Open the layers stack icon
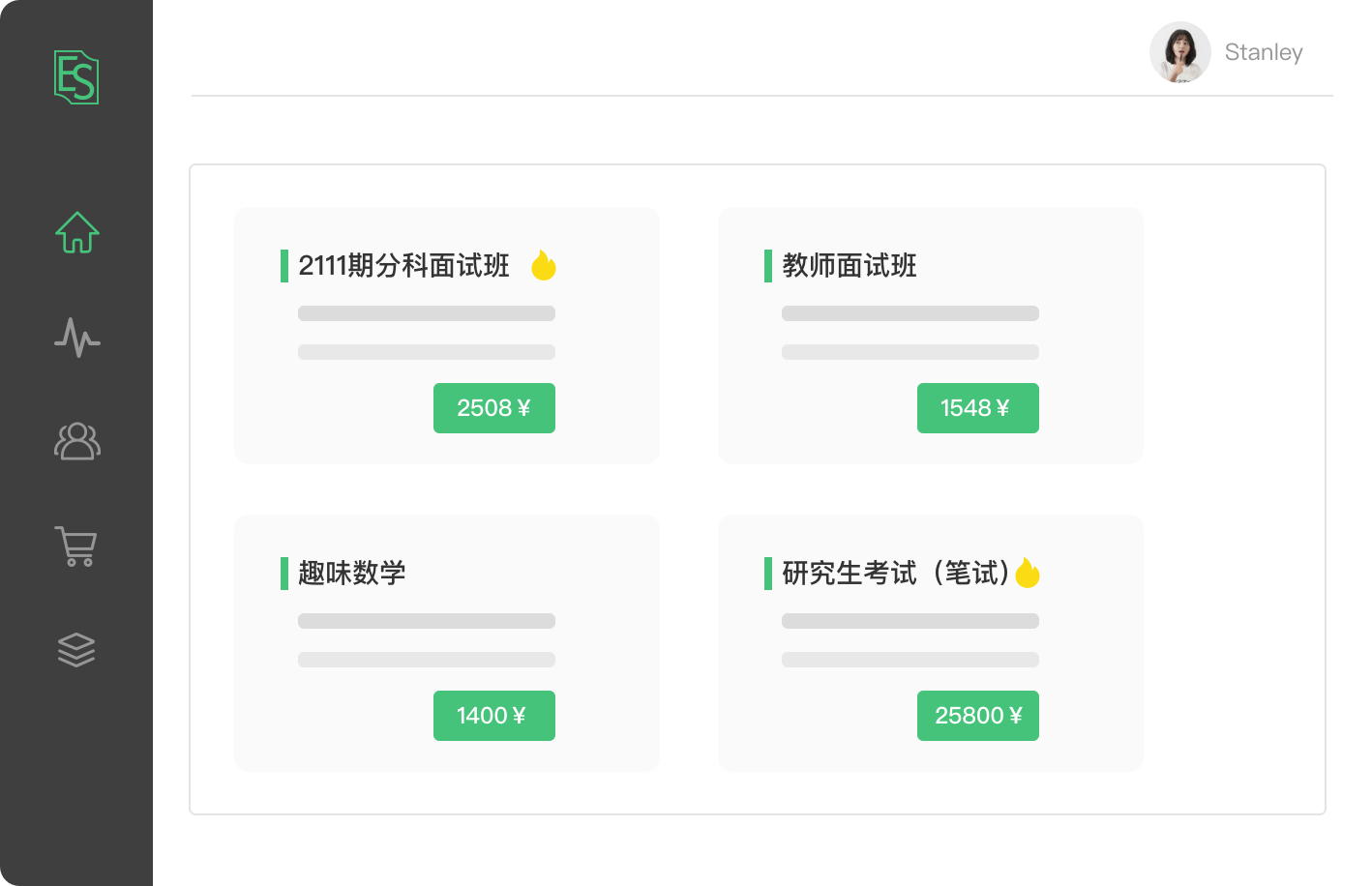Viewport: 1372px width, 886px height. [76, 650]
